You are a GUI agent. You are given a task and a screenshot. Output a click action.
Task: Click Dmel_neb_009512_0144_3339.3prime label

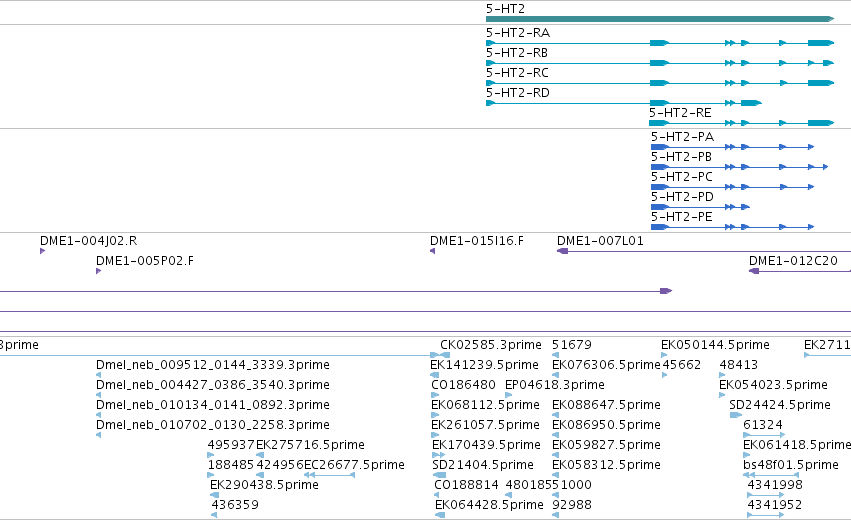pos(213,365)
